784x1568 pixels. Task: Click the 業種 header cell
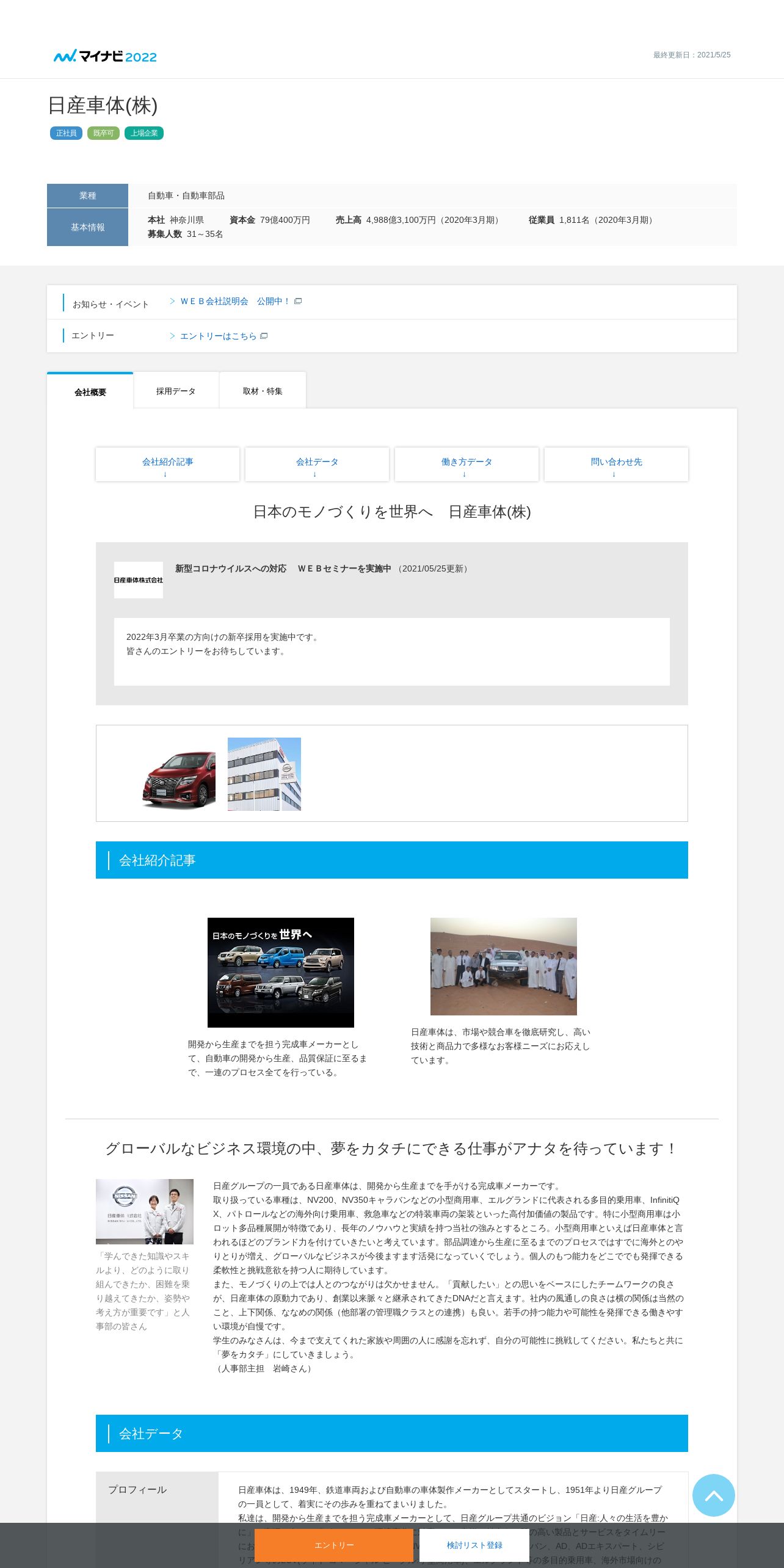click(87, 195)
